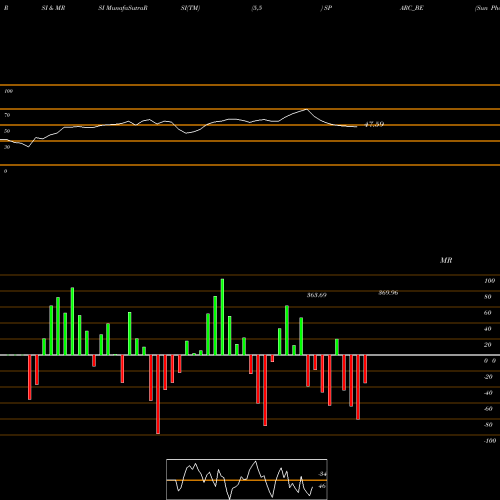The width and height of the screenshot is (500, 500).
Task: Click the '(5,5' parameter text in header
Action: click(257, 8)
